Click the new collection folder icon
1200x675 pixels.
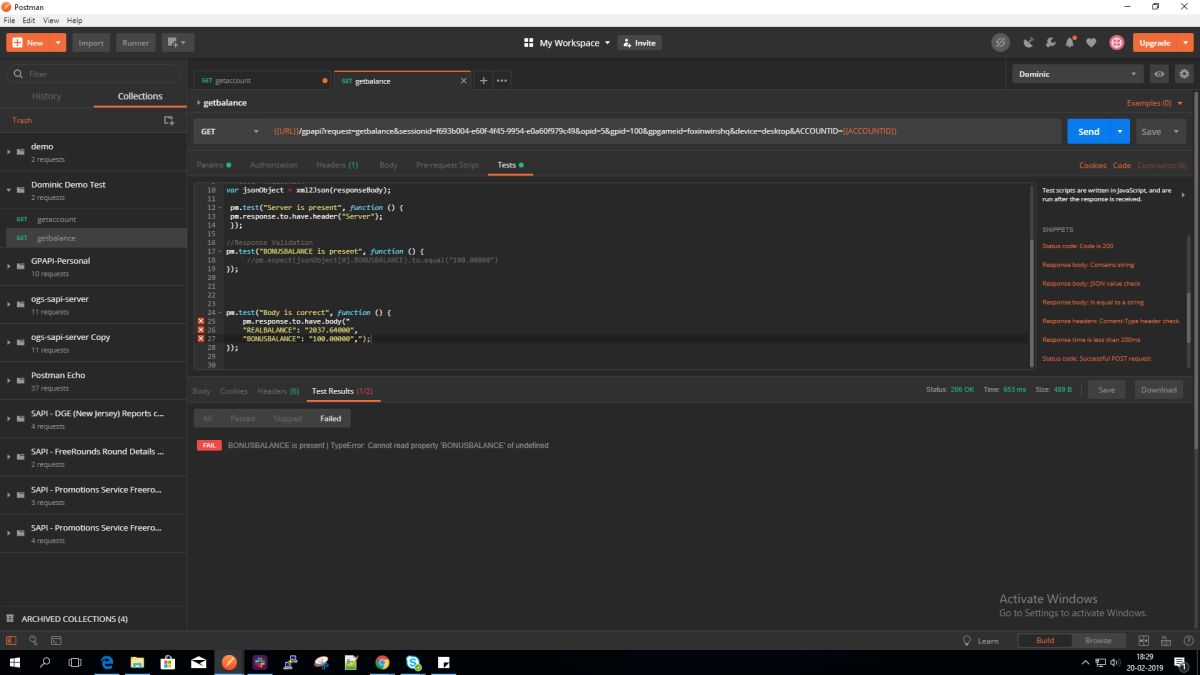169,120
